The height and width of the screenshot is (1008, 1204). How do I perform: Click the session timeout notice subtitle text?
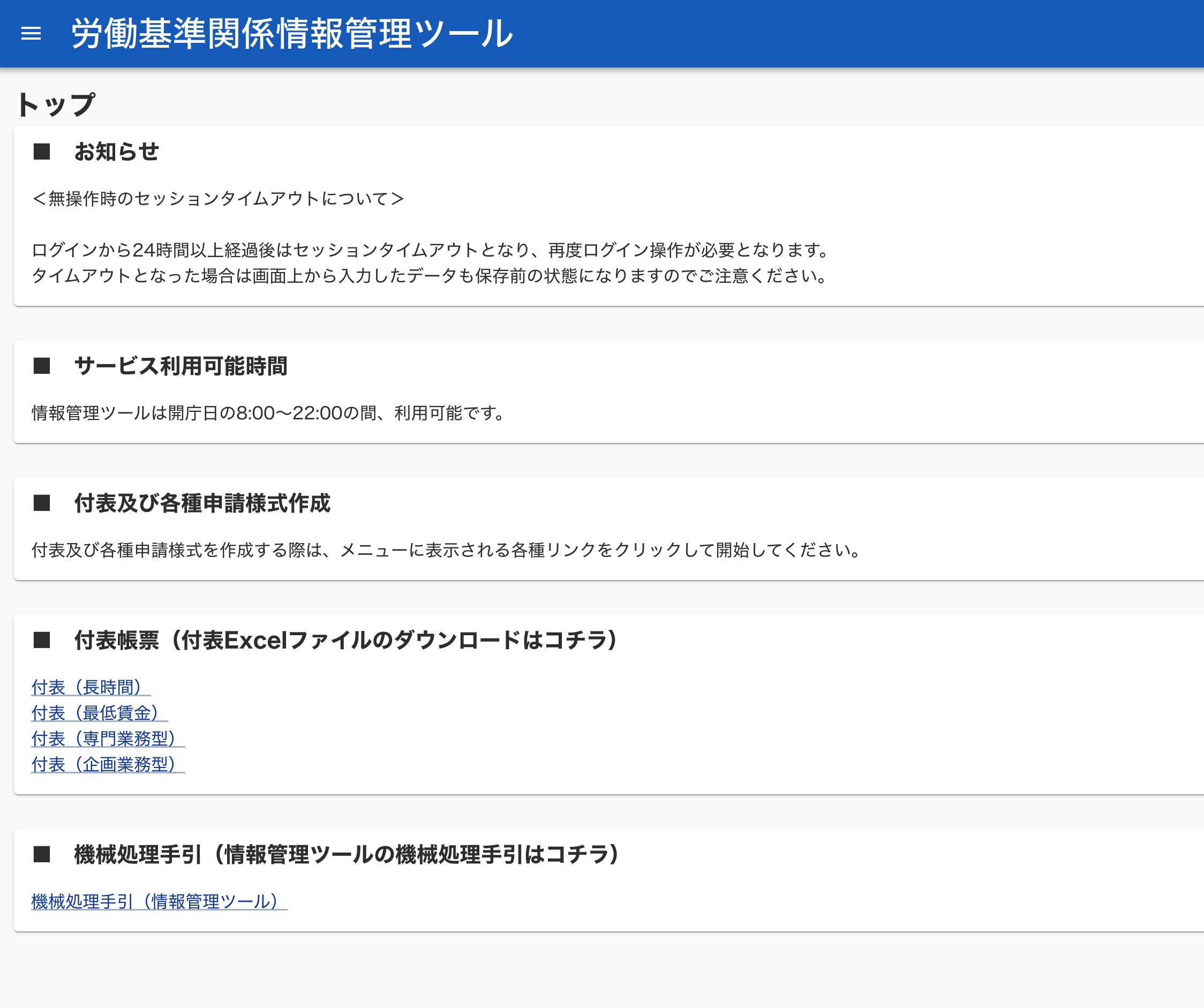click(218, 198)
